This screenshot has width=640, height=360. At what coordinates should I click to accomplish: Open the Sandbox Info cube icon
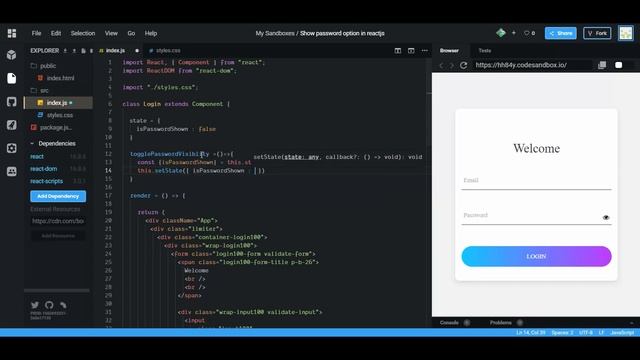coord(11,55)
